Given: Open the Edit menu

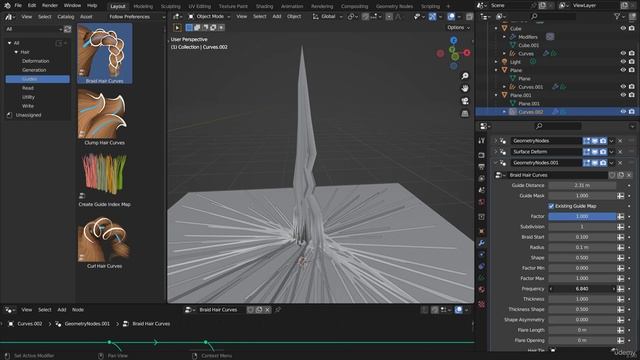Looking at the screenshot, I should coord(32,6).
